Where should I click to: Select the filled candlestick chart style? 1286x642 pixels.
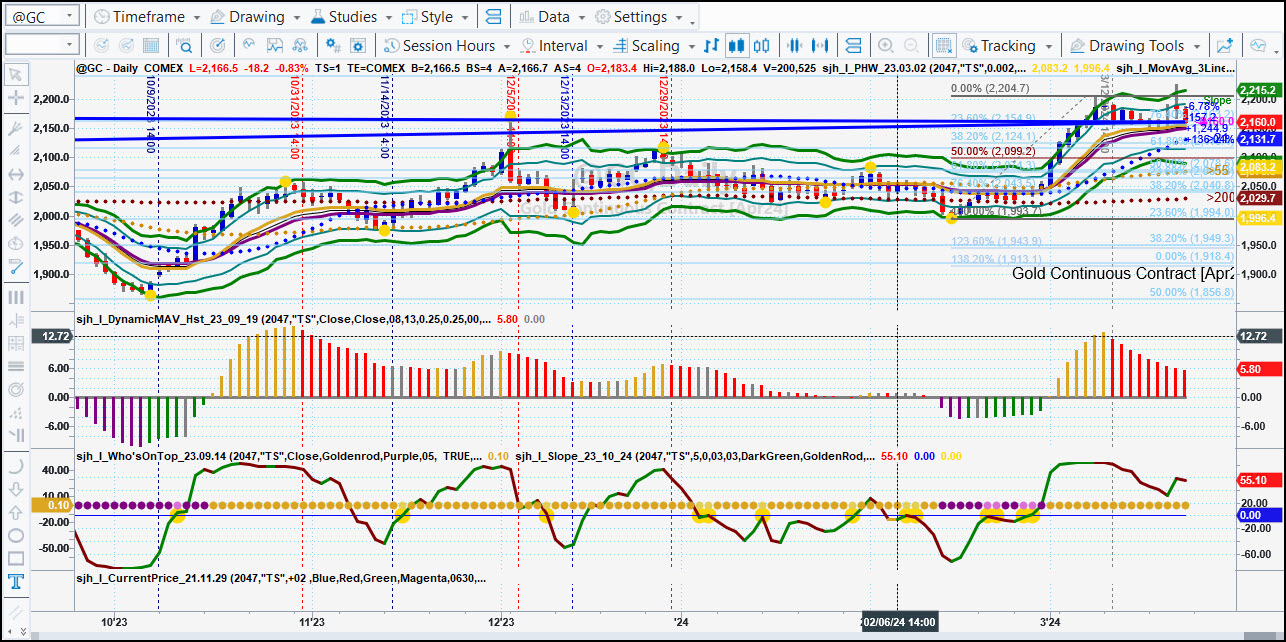click(x=737, y=45)
